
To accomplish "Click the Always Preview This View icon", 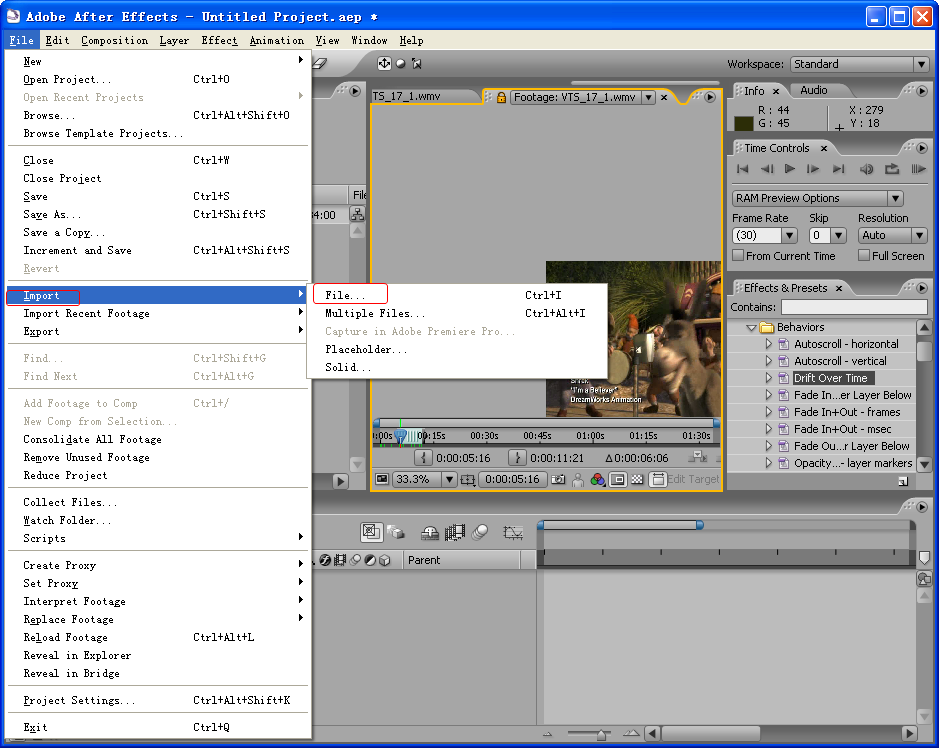I will [x=381, y=479].
